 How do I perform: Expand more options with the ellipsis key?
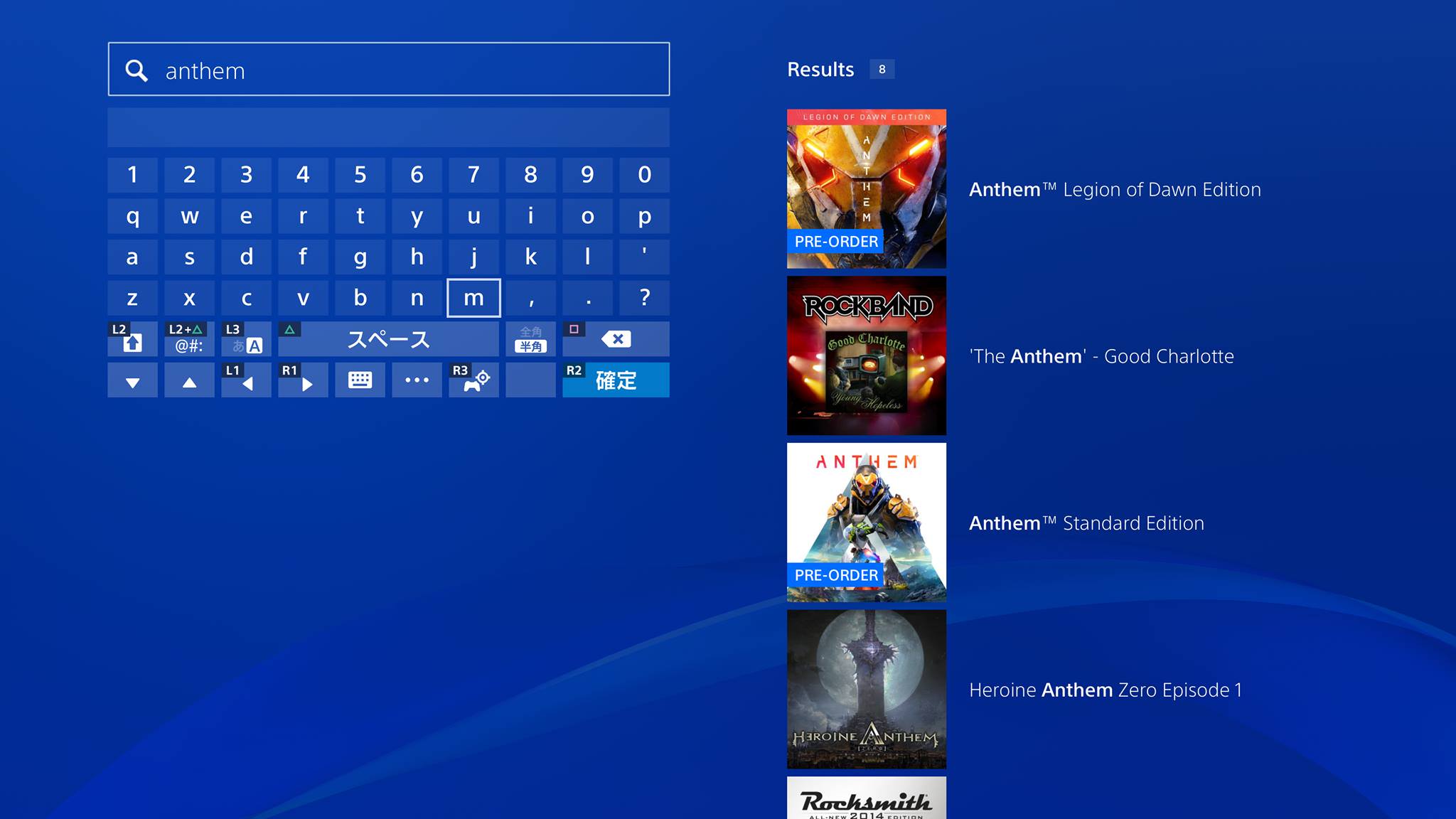(417, 380)
